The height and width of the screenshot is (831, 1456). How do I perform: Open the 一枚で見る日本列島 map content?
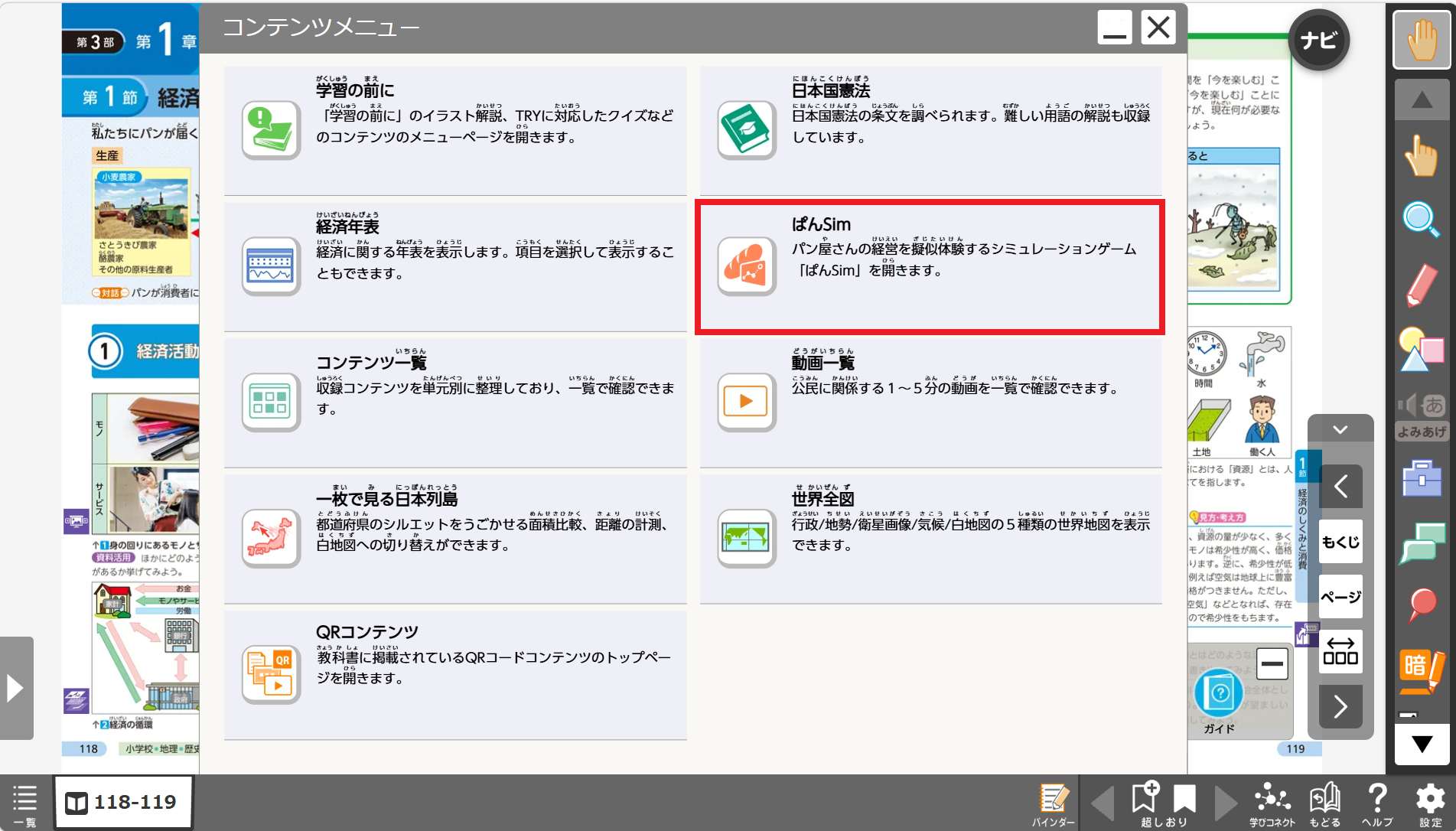tap(454, 538)
